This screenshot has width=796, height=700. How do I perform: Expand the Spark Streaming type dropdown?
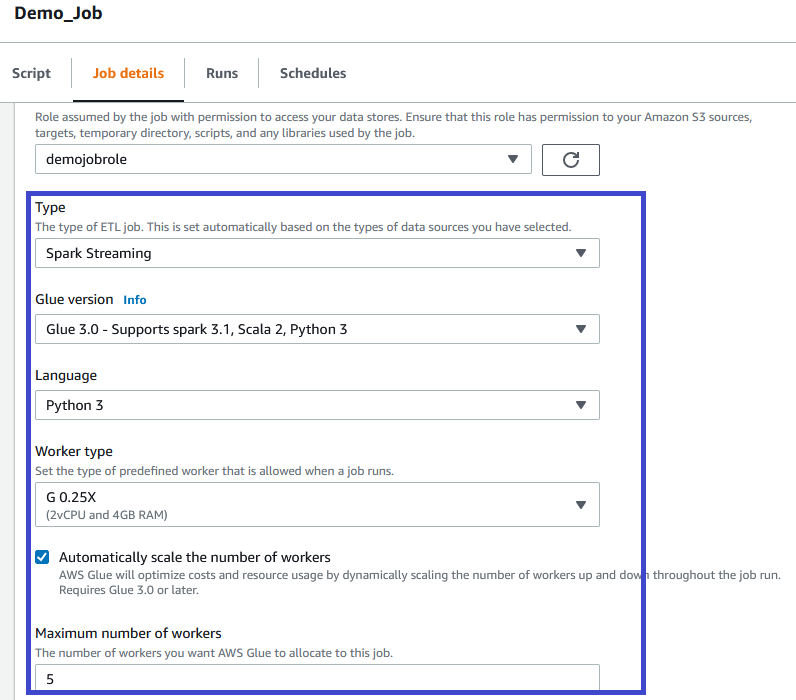[317, 253]
